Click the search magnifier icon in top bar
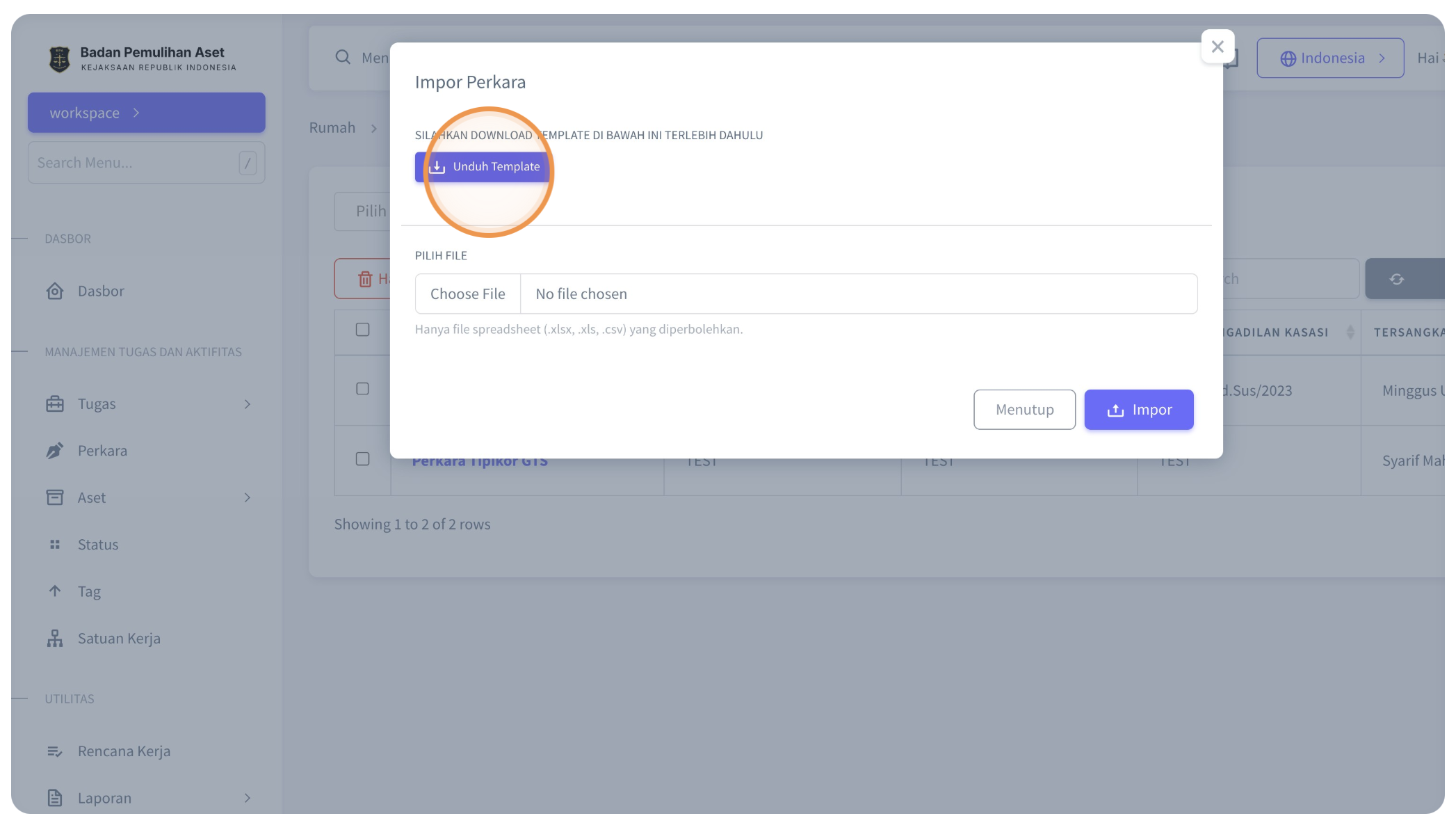 click(x=343, y=57)
